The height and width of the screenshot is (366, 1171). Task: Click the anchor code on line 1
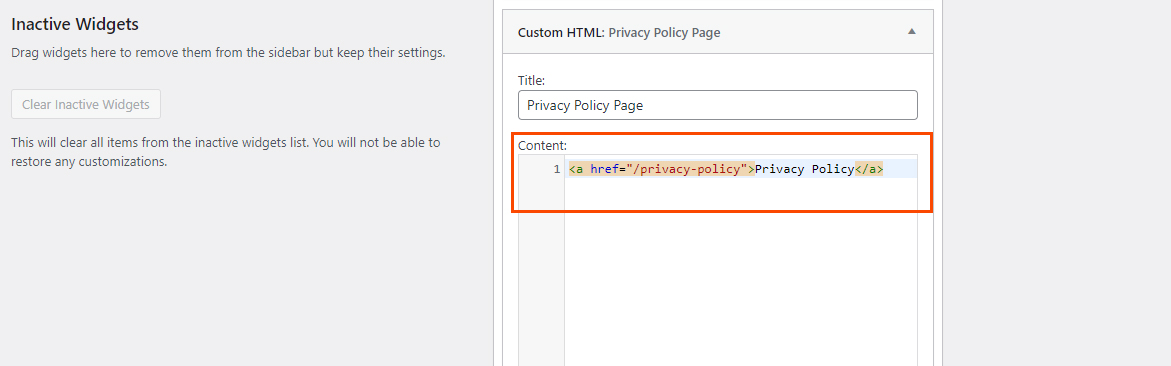pos(726,170)
